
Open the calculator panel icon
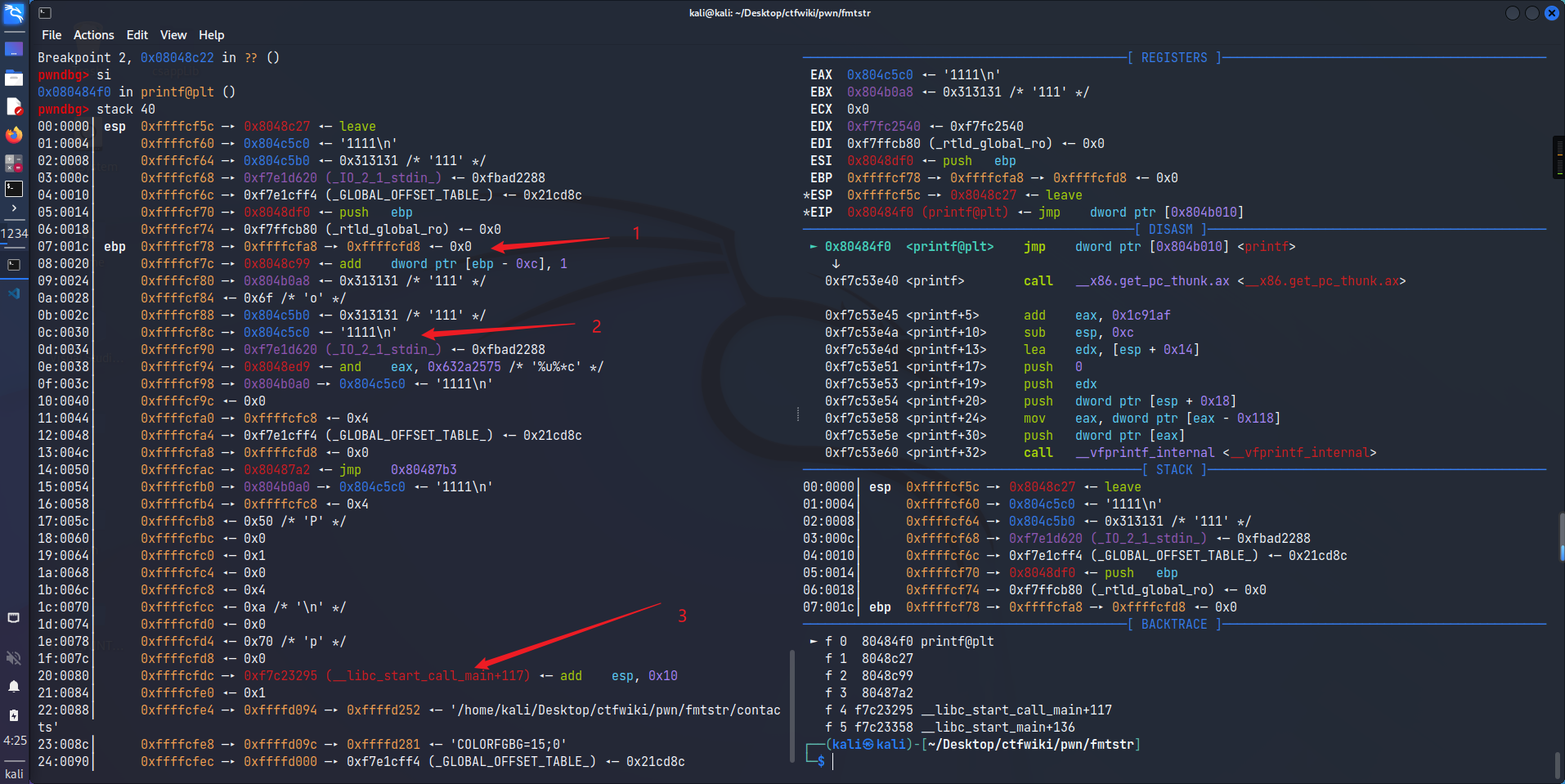[14, 164]
